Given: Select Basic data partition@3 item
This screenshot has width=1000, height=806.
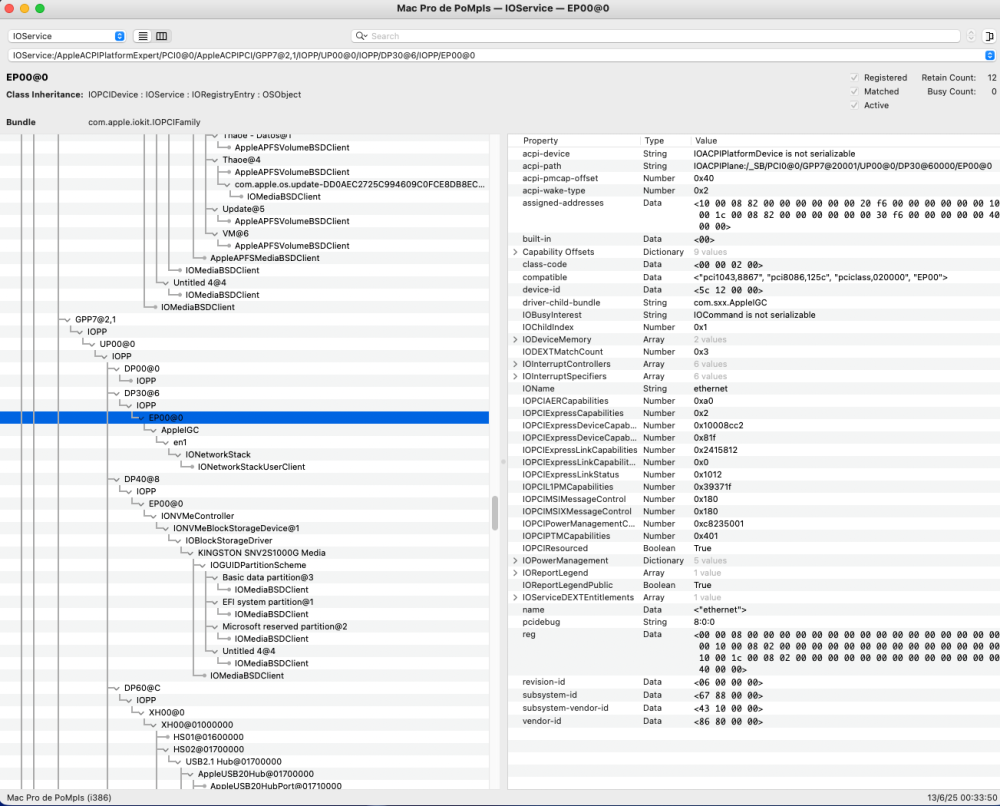Looking at the screenshot, I should click(x=268, y=578).
